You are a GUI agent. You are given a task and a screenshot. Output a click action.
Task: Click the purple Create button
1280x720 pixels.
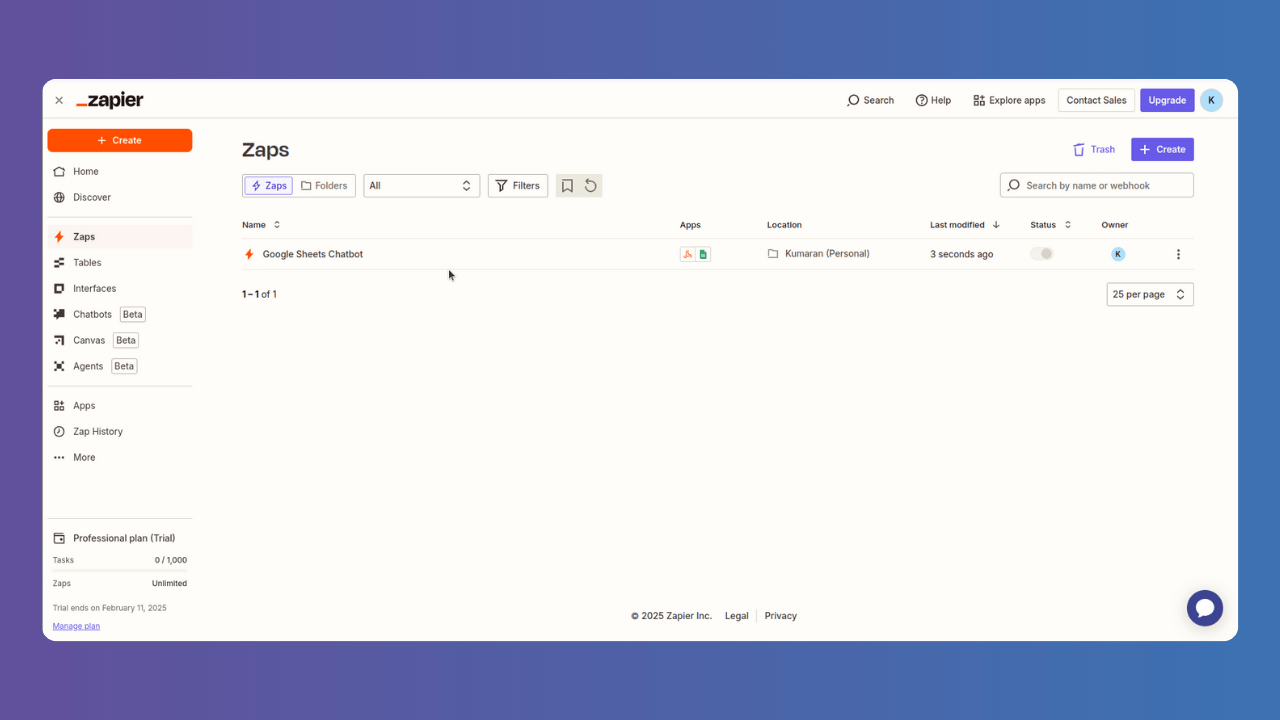1162,149
